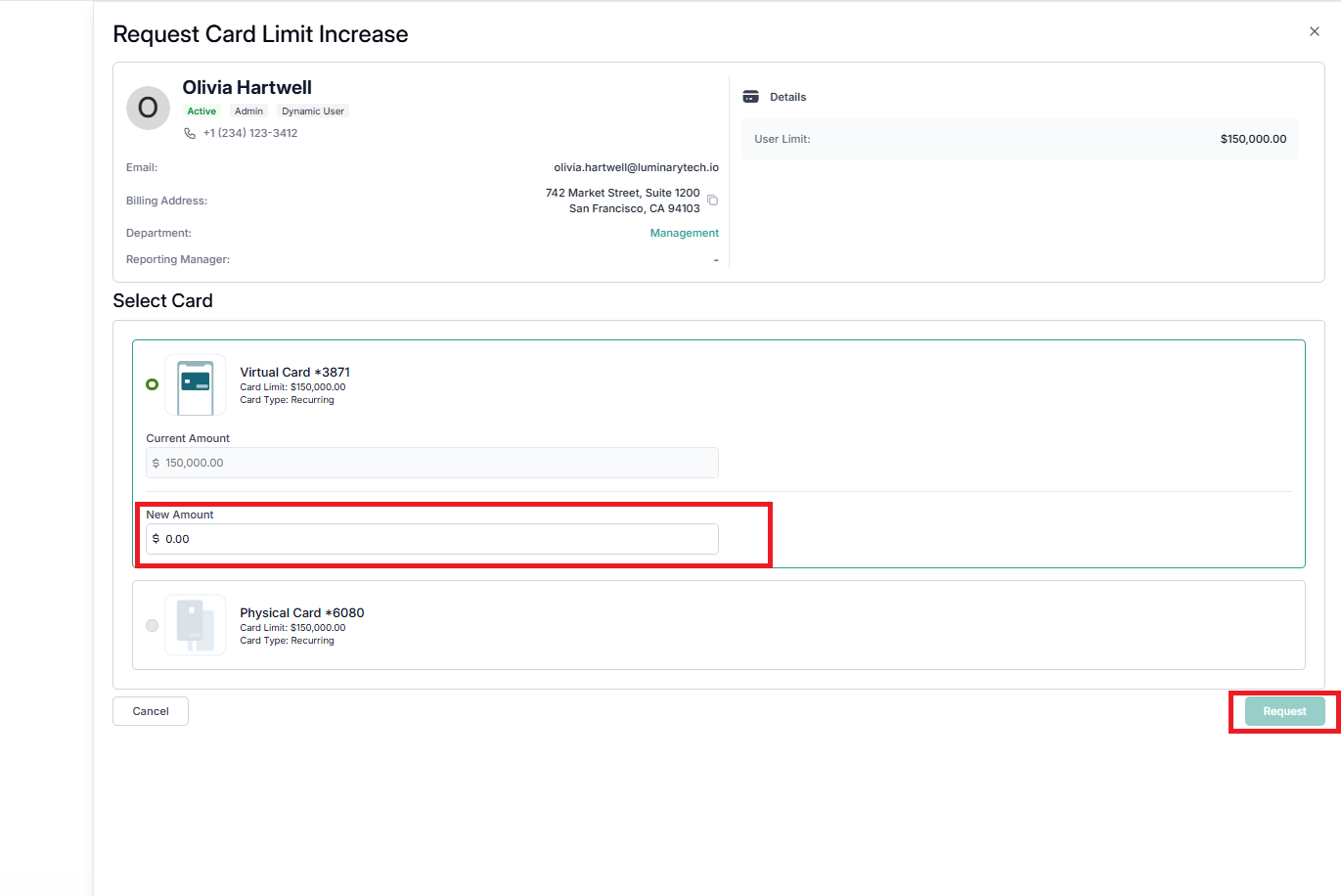Image resolution: width=1341 pixels, height=896 pixels.
Task: Click the Current Amount field
Action: coord(432,463)
